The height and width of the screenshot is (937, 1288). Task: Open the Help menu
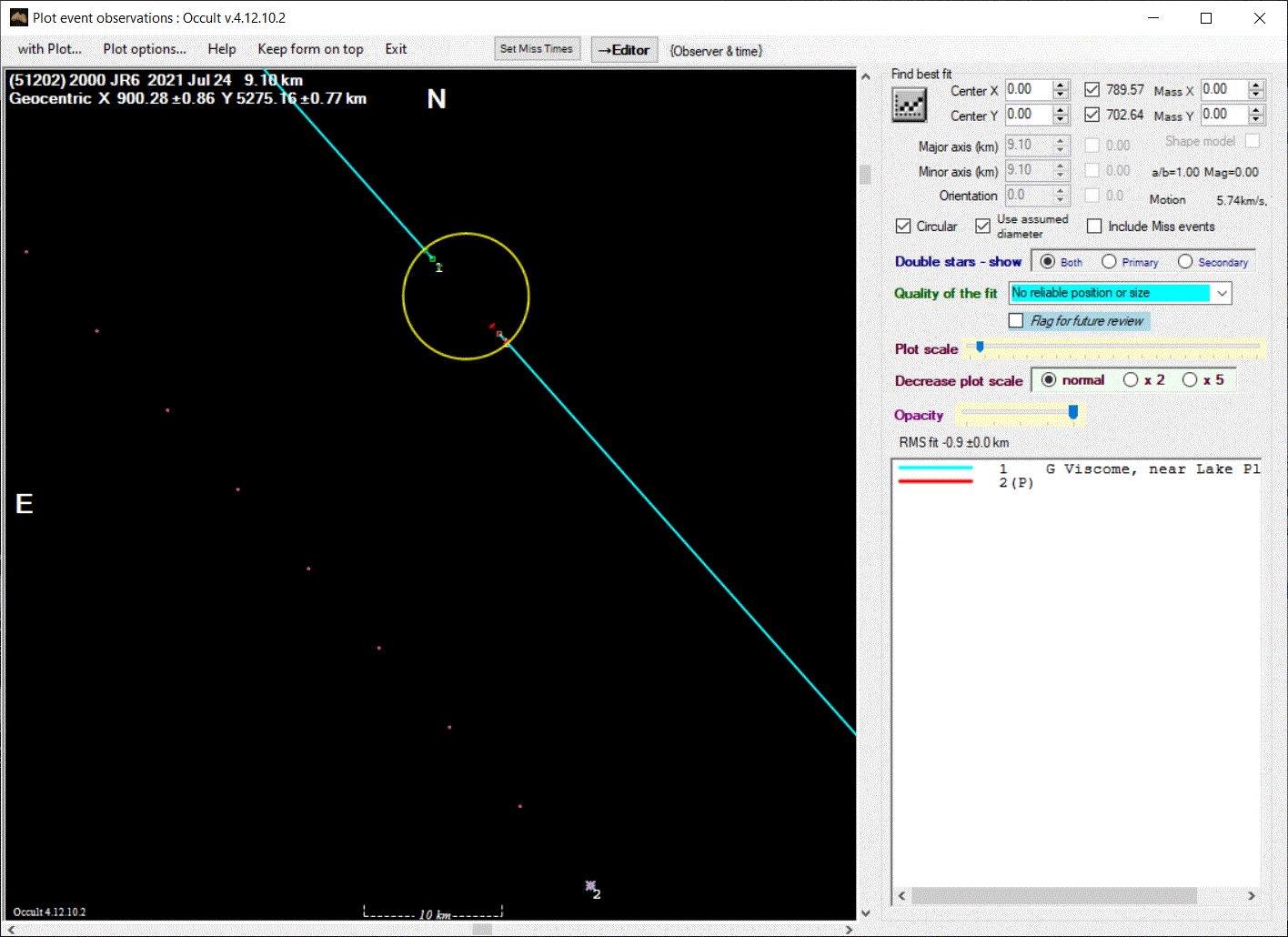click(x=222, y=49)
